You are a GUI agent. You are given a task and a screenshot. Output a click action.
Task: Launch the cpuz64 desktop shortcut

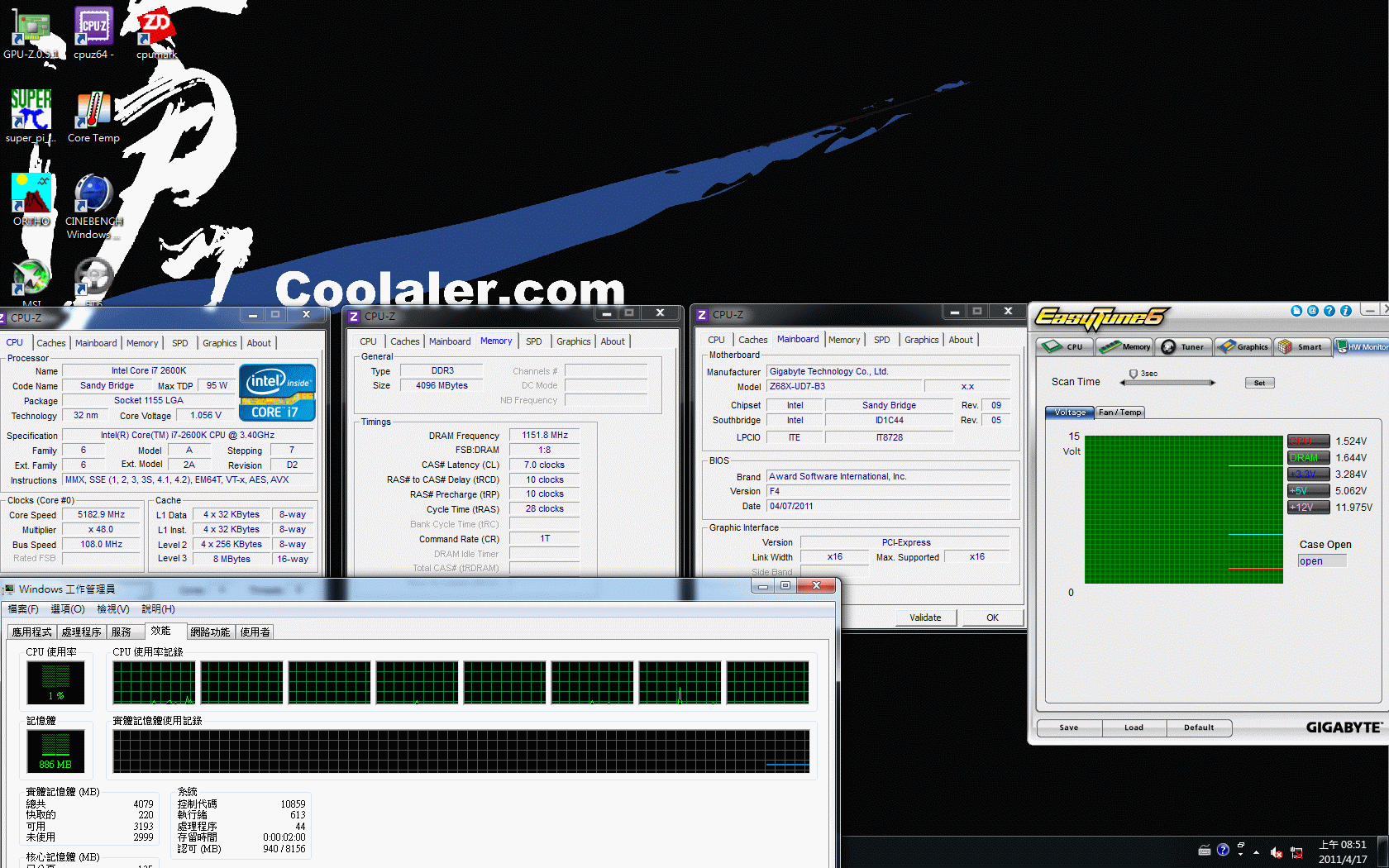(93, 31)
